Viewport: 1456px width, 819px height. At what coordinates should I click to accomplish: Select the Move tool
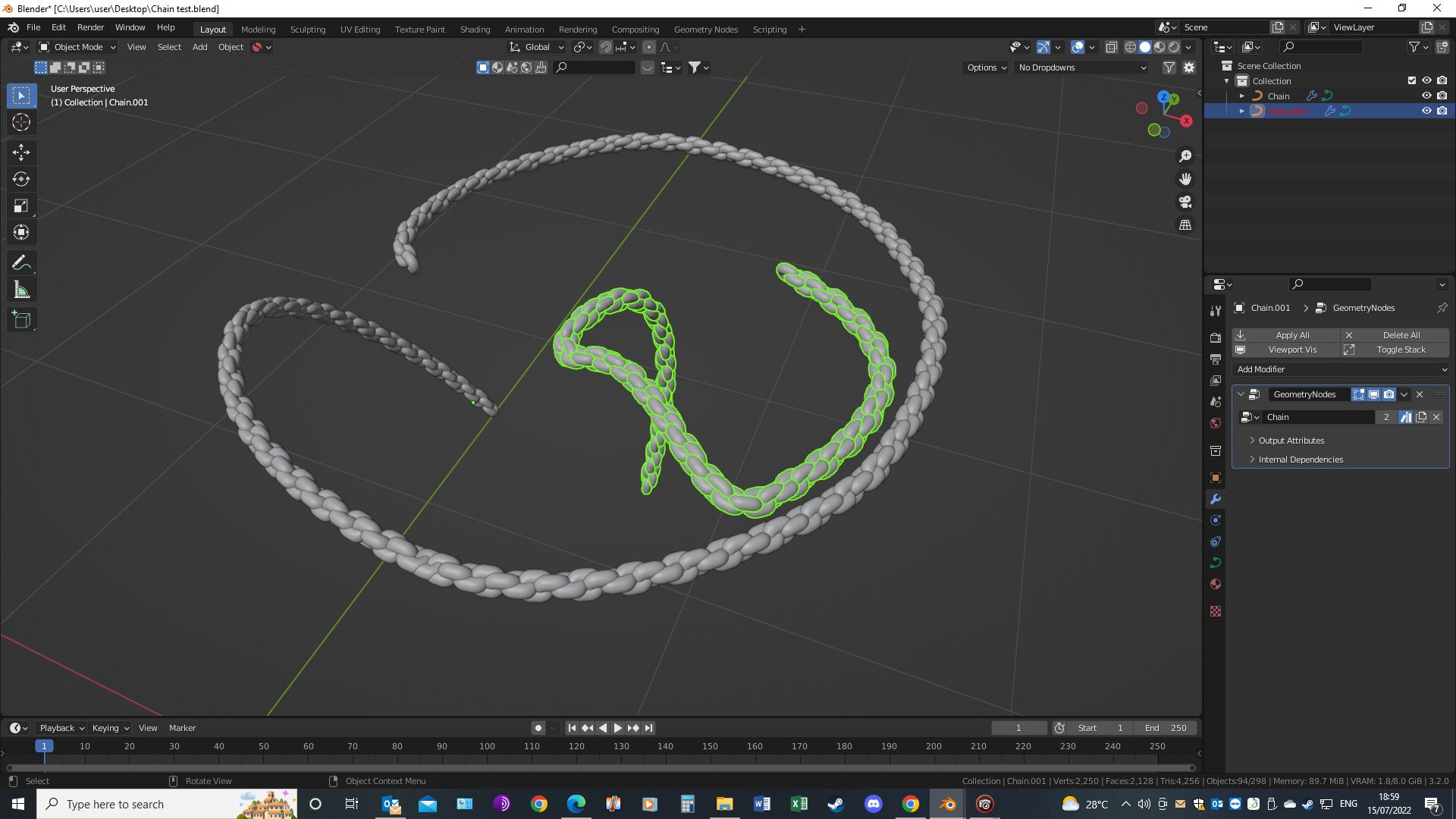coord(21,152)
